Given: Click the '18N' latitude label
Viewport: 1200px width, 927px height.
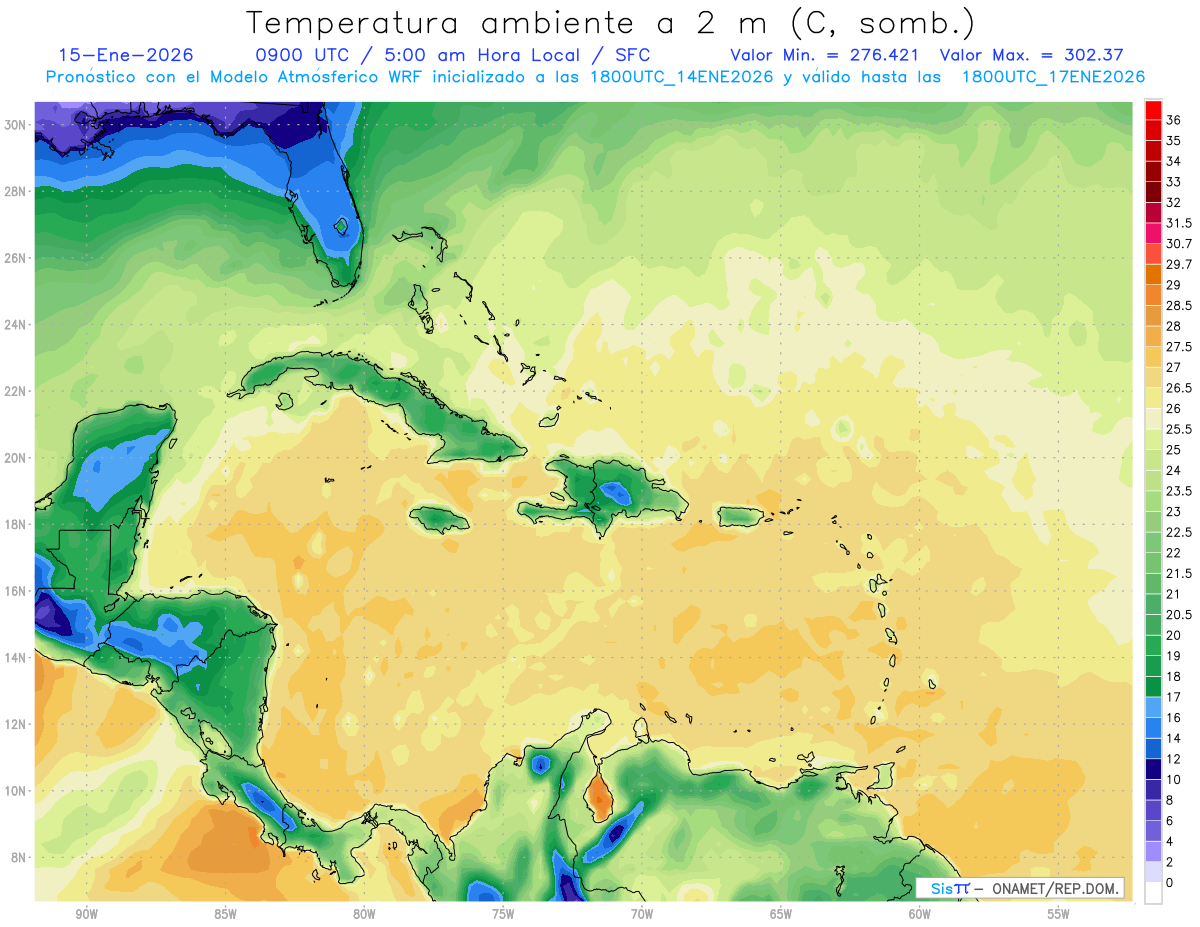Looking at the screenshot, I should click(16, 524).
